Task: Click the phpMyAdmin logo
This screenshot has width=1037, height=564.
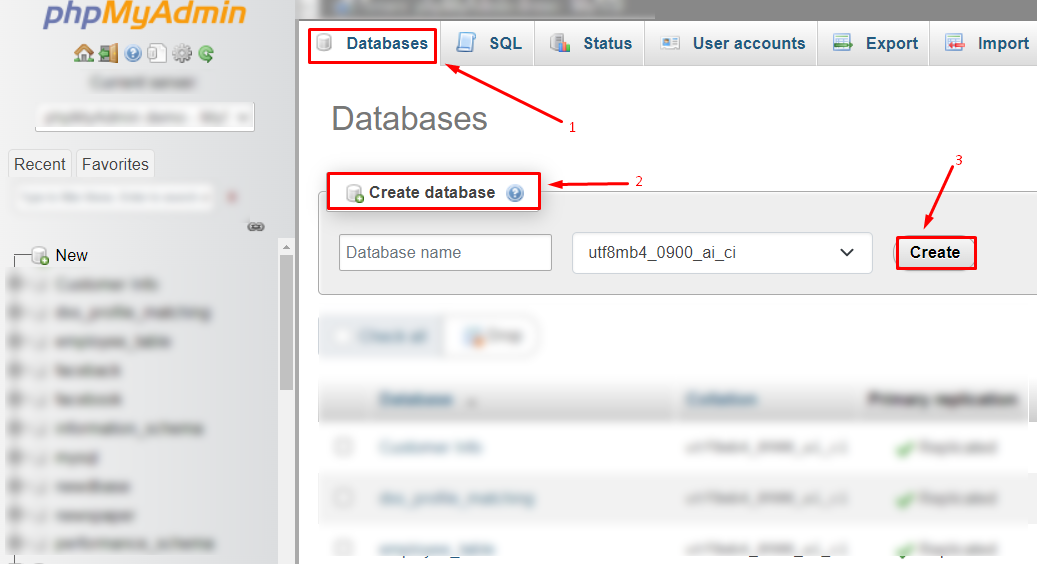Action: point(145,14)
